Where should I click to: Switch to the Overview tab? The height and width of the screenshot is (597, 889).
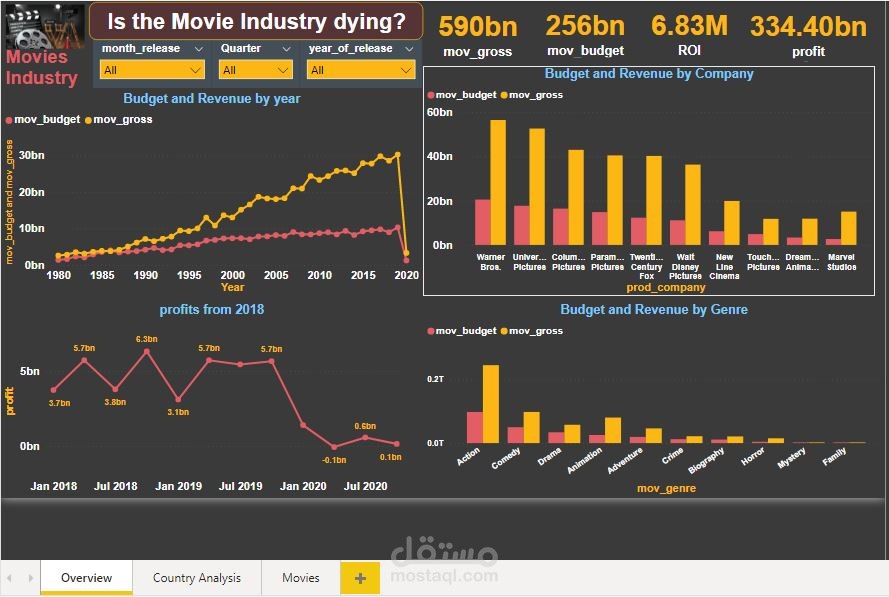click(x=86, y=578)
